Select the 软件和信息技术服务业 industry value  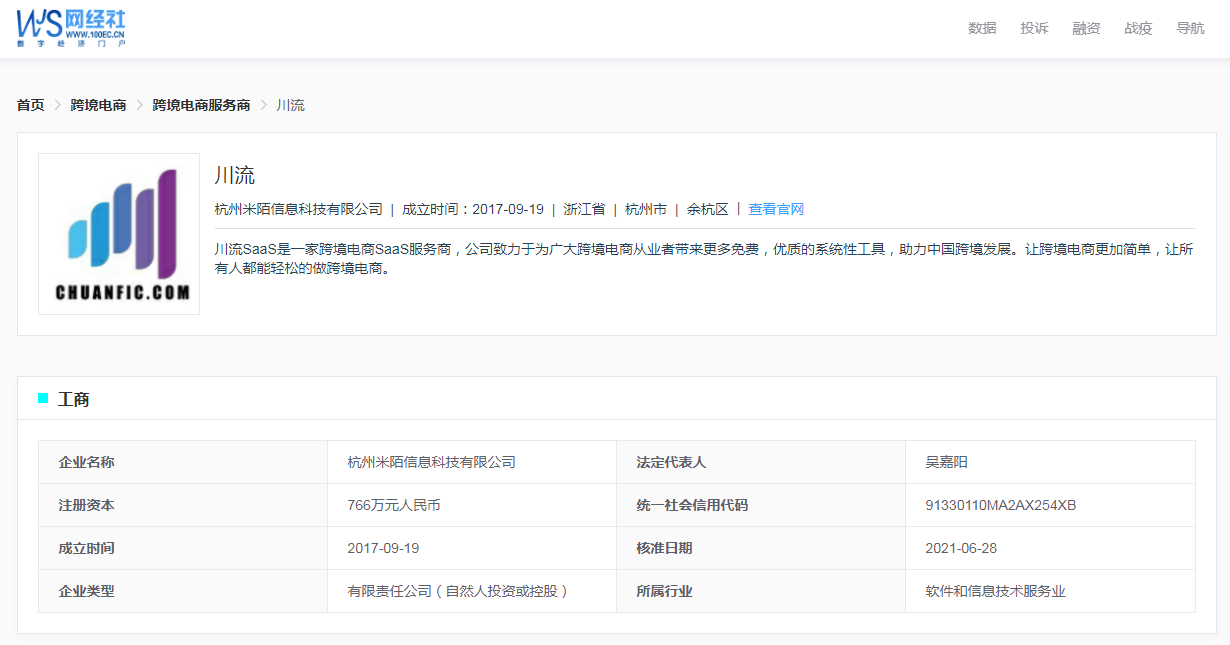click(x=996, y=591)
